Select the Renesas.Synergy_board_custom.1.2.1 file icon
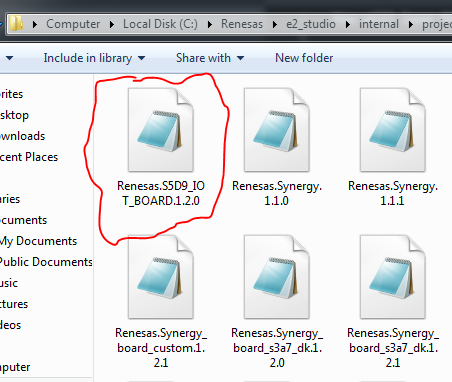This screenshot has height=382, width=452. click(x=161, y=277)
